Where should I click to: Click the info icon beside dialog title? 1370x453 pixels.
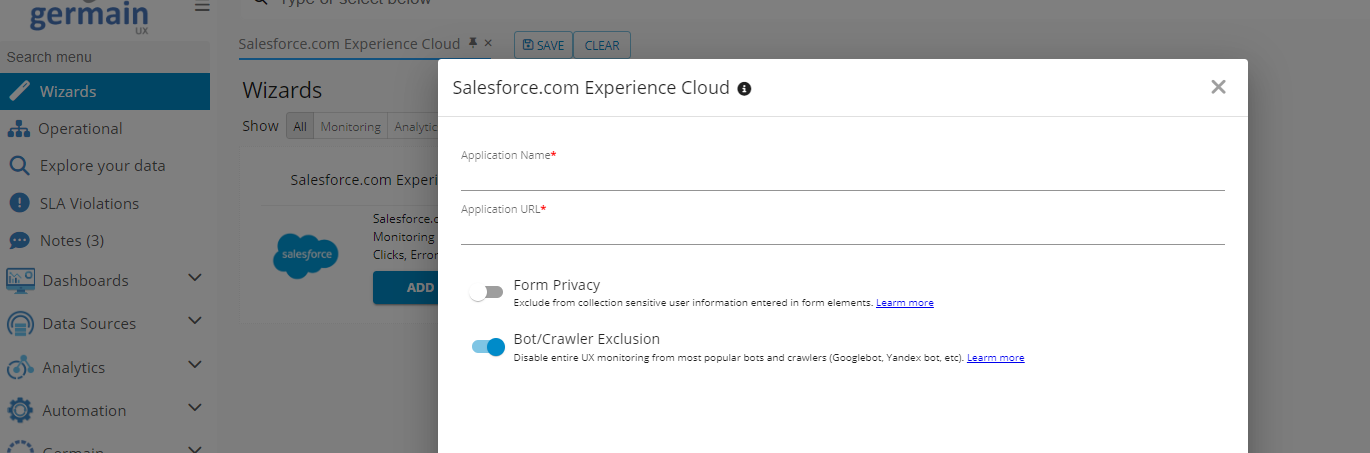[744, 88]
